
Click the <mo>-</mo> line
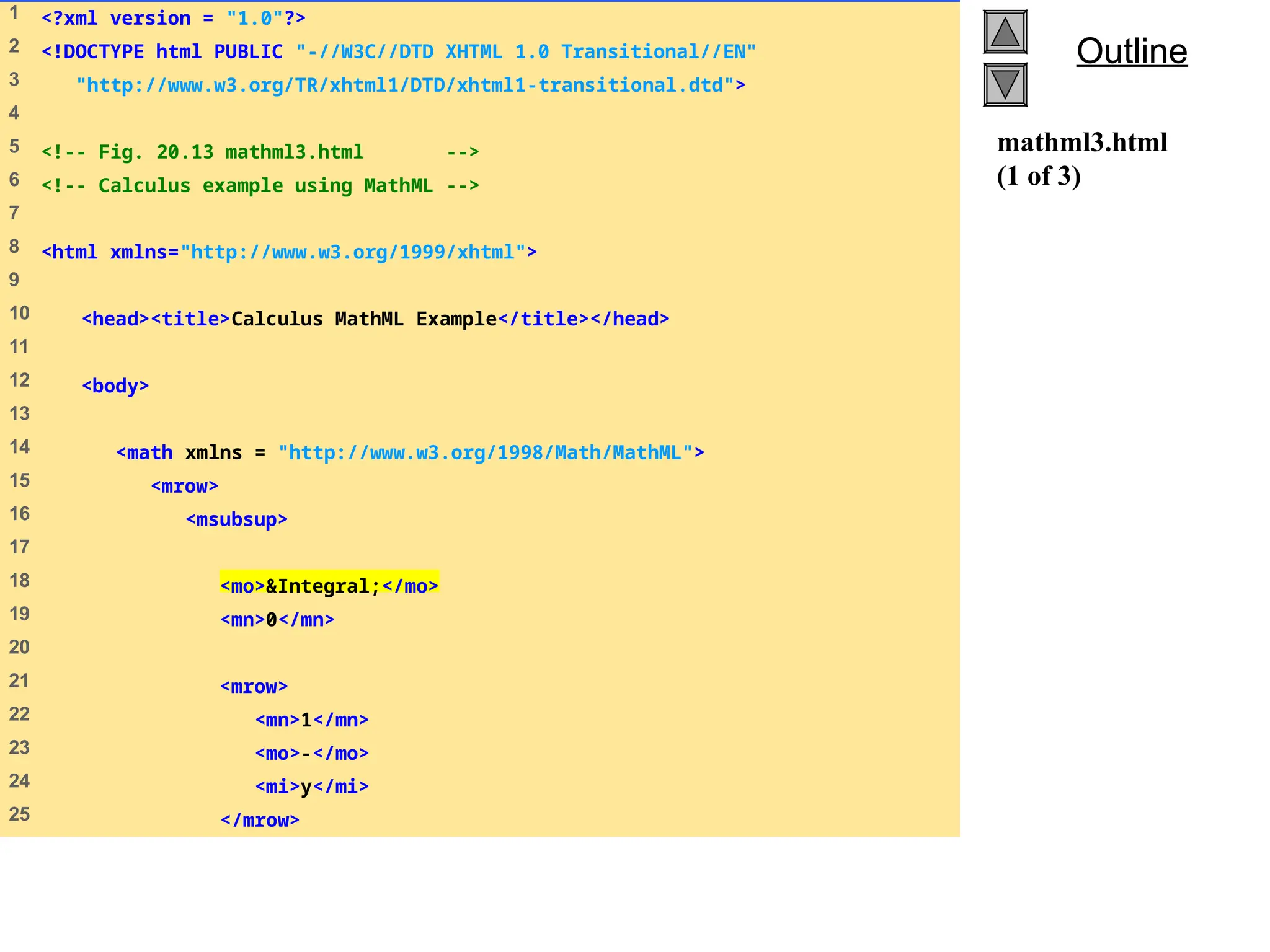click(312, 754)
